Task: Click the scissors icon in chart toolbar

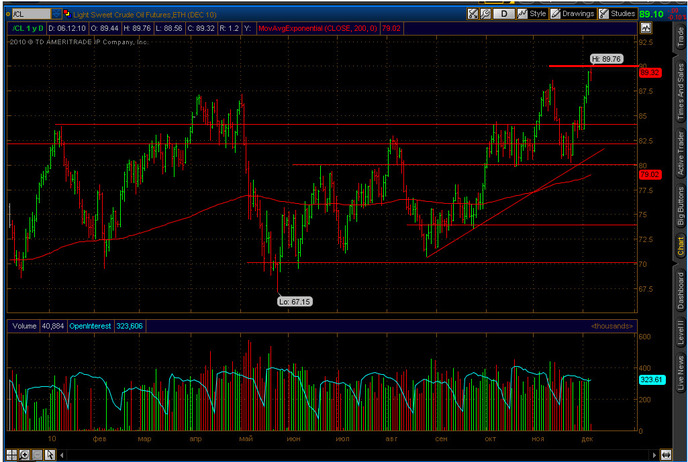Action: click(473, 14)
